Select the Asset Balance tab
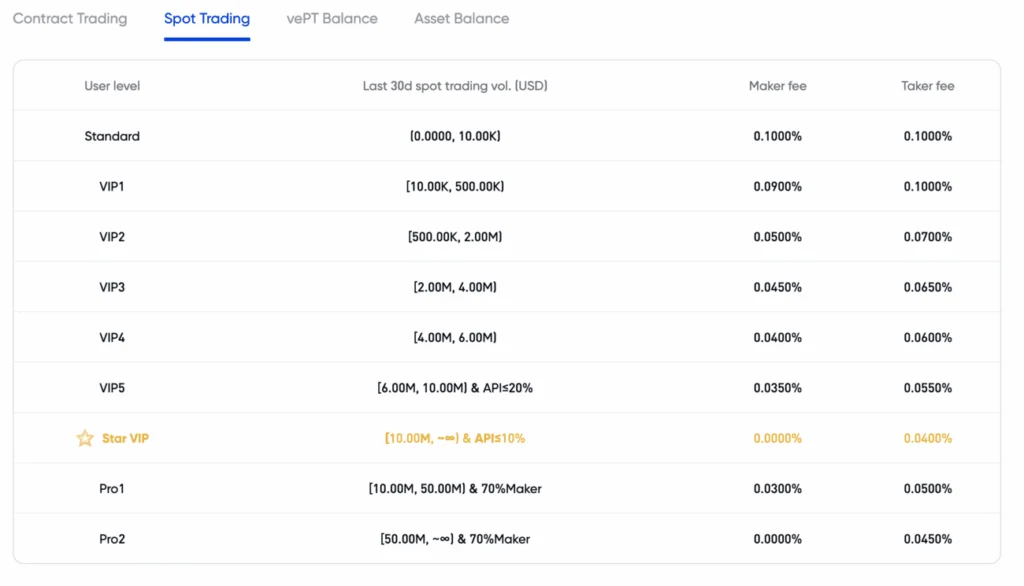This screenshot has height=586, width=1024. 461,18
